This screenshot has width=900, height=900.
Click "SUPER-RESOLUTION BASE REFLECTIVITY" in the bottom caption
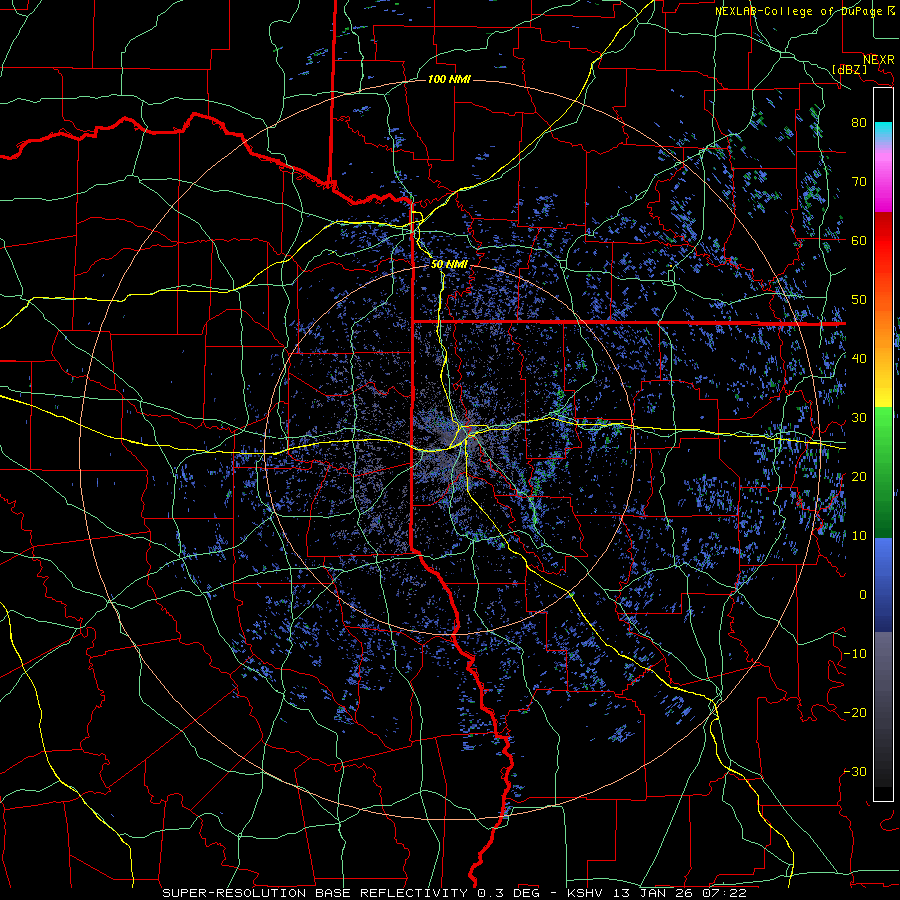point(315,893)
